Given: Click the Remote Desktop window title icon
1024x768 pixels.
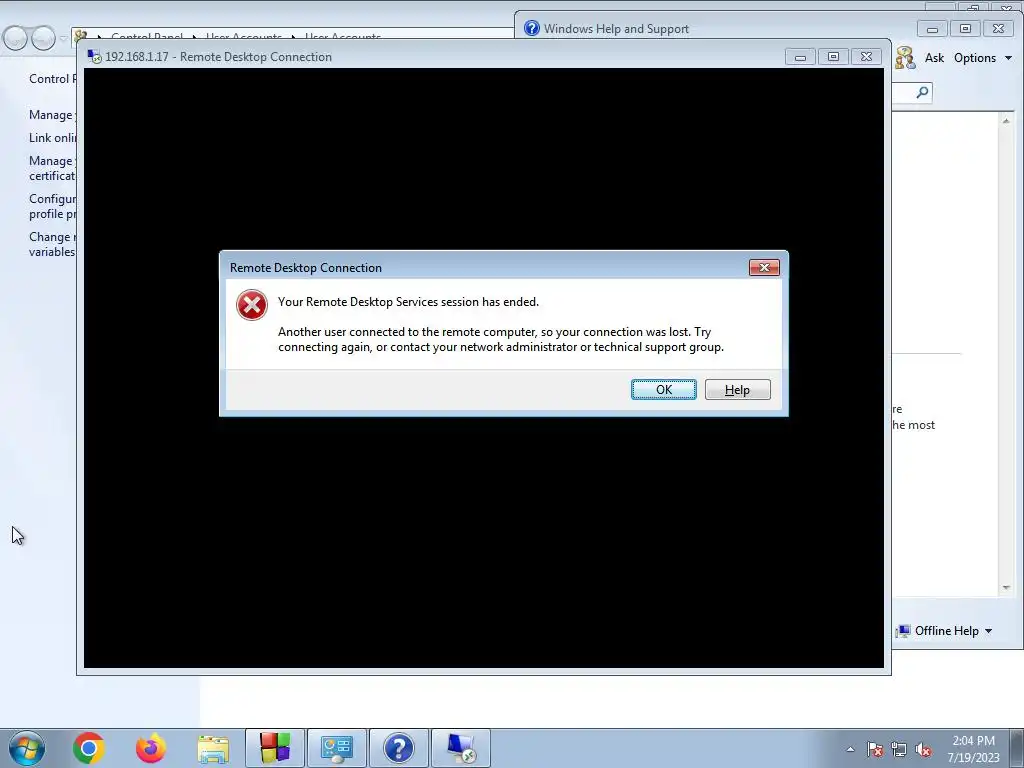Looking at the screenshot, I should pos(95,57).
